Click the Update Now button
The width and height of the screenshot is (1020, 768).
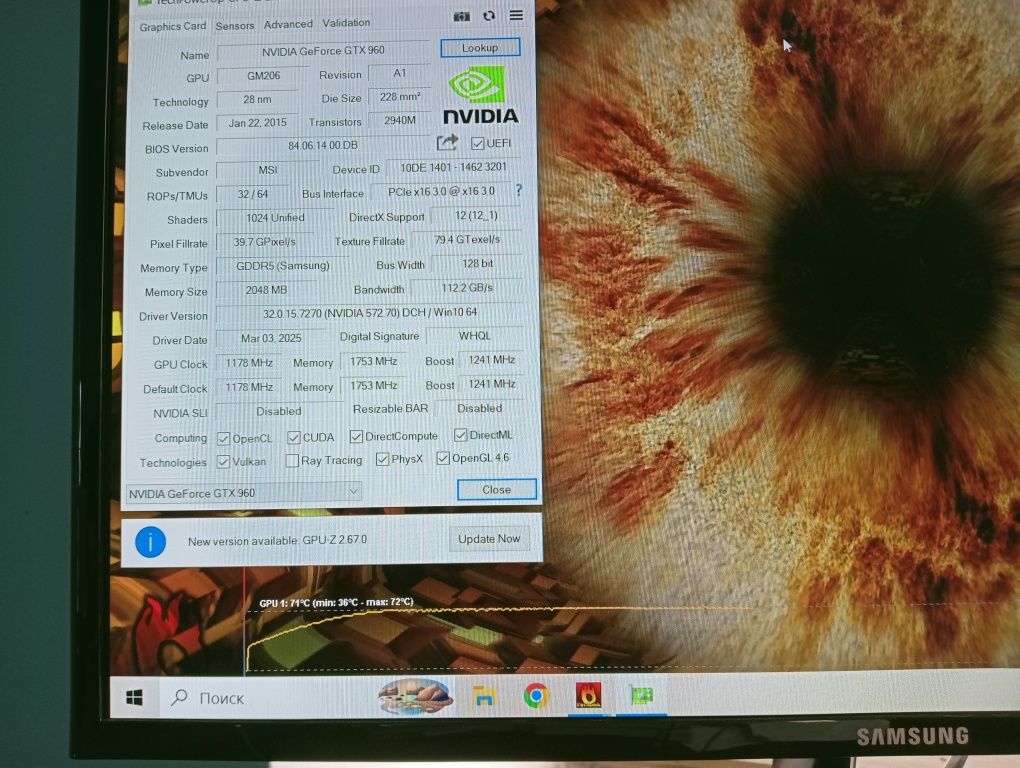click(489, 539)
